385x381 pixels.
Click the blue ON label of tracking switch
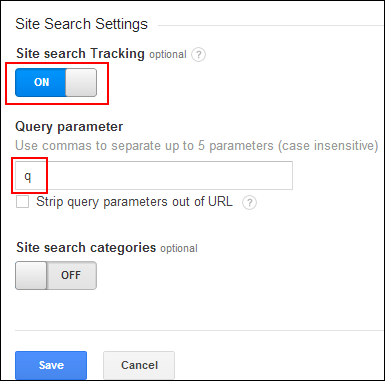(x=41, y=82)
